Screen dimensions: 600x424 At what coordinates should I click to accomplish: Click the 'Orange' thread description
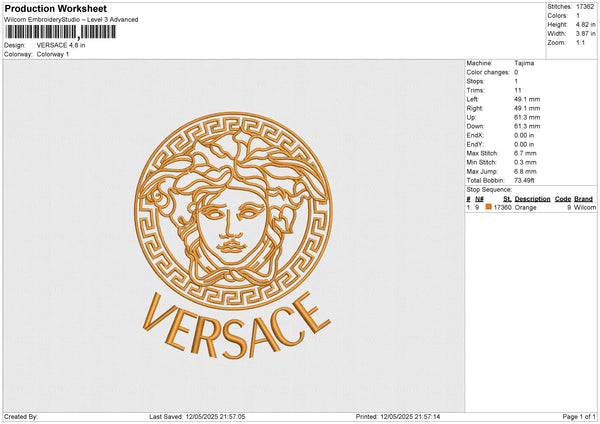(x=525, y=207)
